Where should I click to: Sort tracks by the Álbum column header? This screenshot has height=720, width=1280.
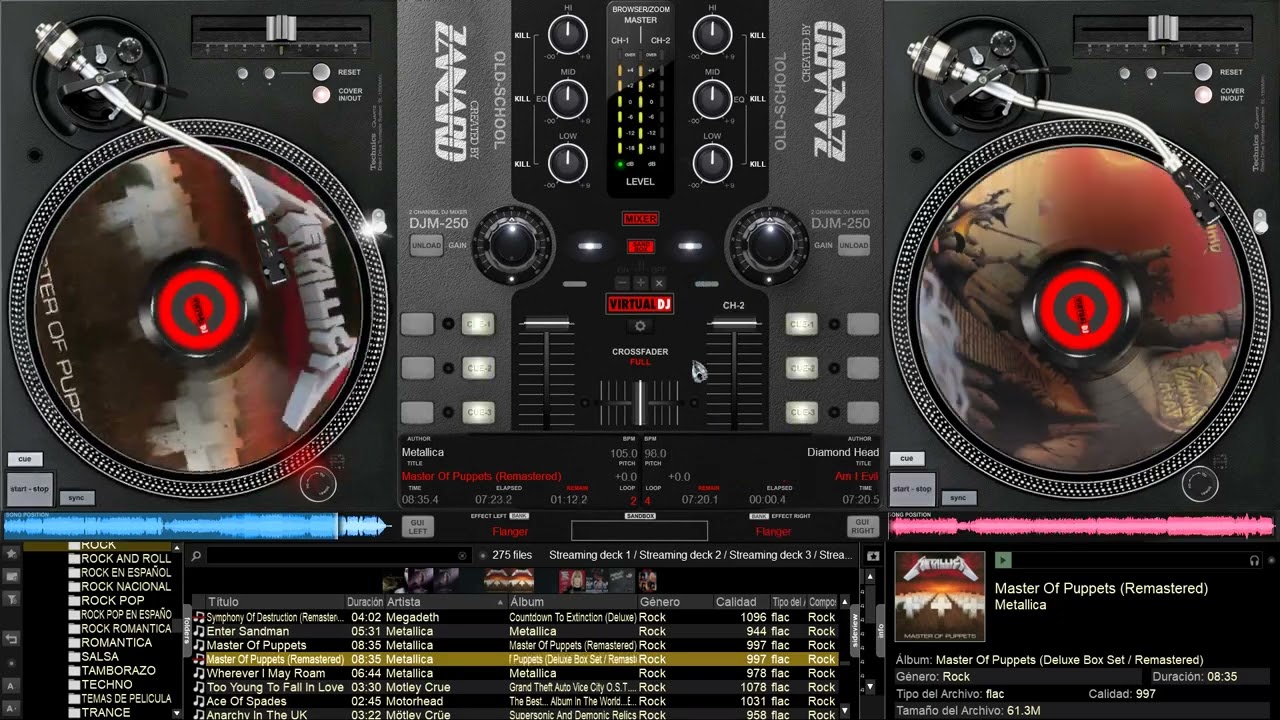coord(572,602)
